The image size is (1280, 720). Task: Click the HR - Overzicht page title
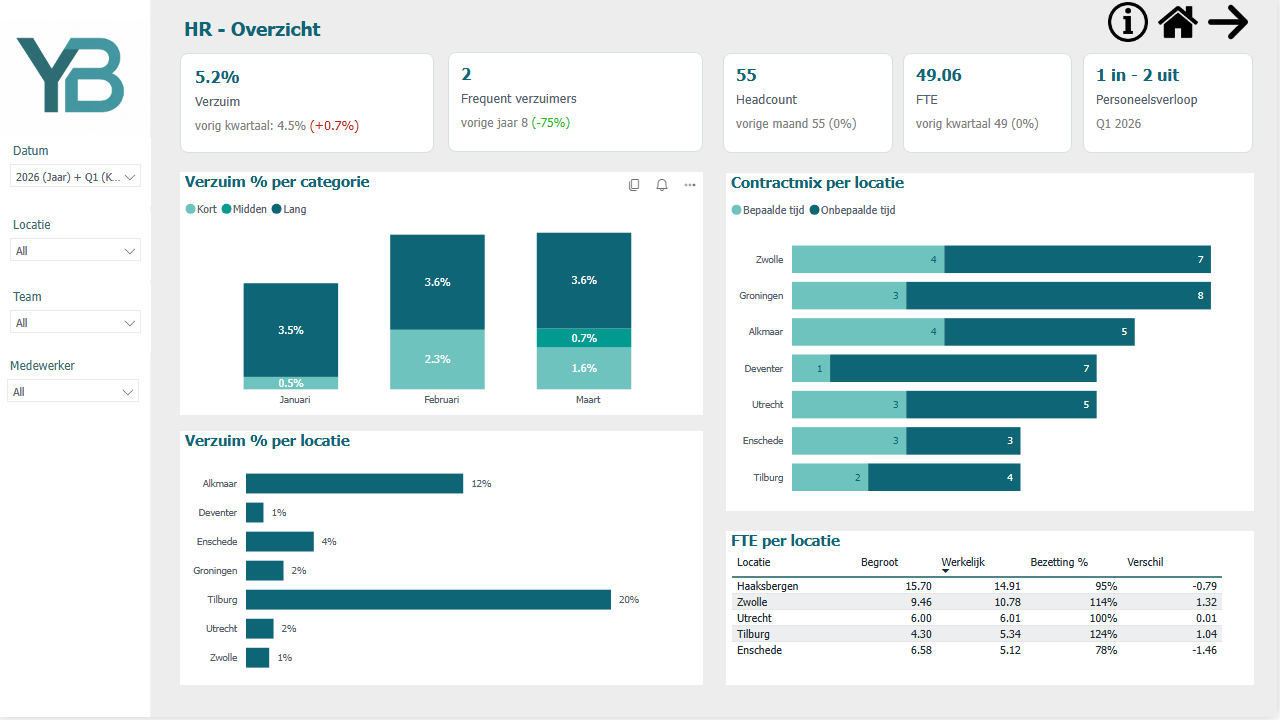[x=252, y=29]
